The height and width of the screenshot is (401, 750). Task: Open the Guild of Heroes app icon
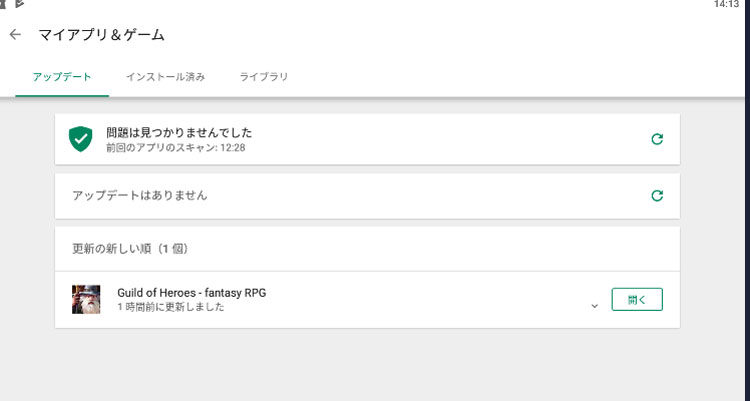pyautogui.click(x=86, y=300)
